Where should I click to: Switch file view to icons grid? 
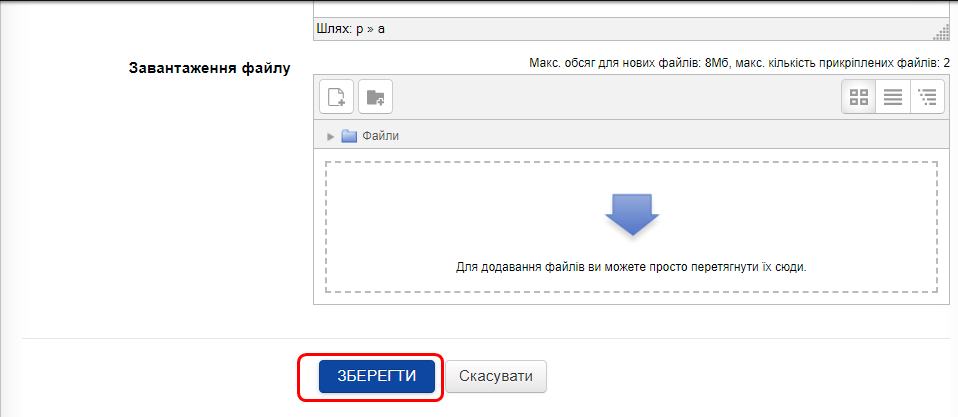(858, 97)
